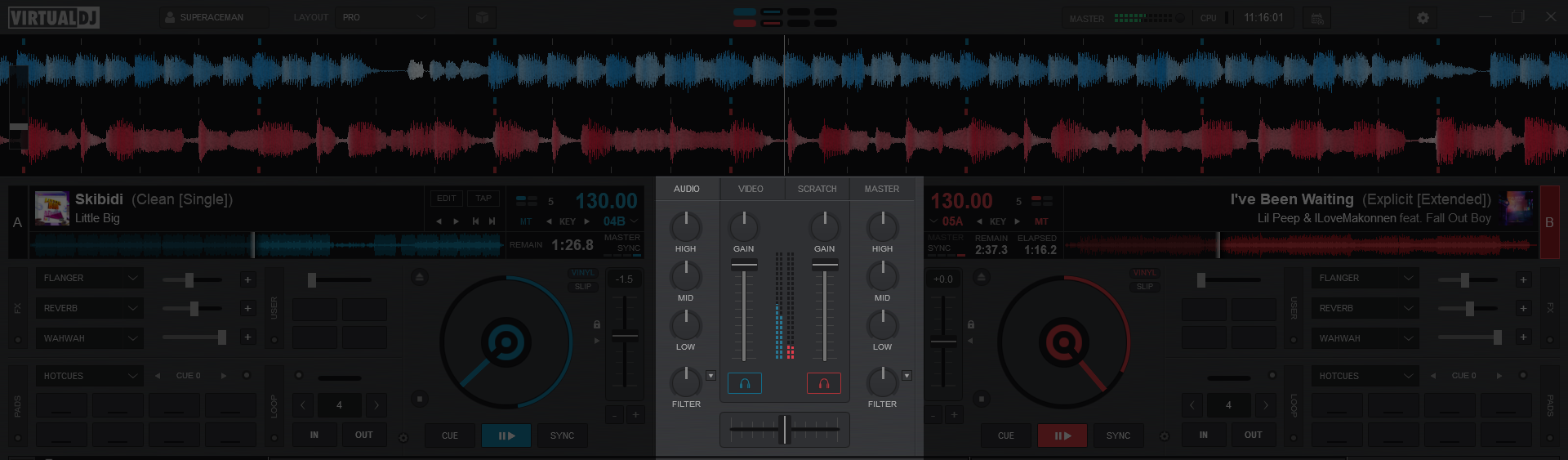Viewport: 1568px width, 460px height.
Task: Switch to the VIDEO mixer tab
Action: [x=751, y=189]
